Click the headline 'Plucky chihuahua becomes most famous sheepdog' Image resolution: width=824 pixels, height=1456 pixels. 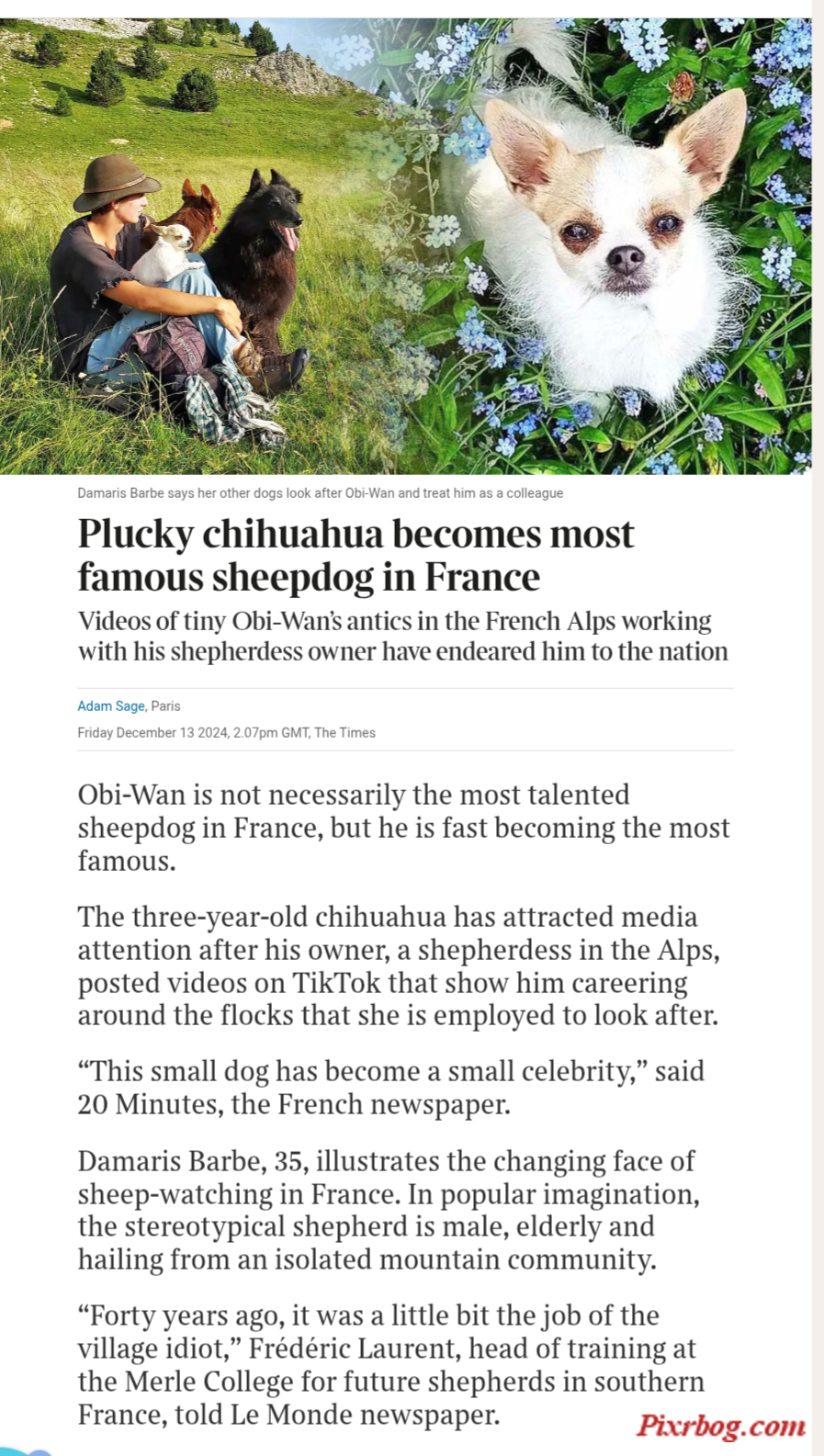(x=356, y=555)
